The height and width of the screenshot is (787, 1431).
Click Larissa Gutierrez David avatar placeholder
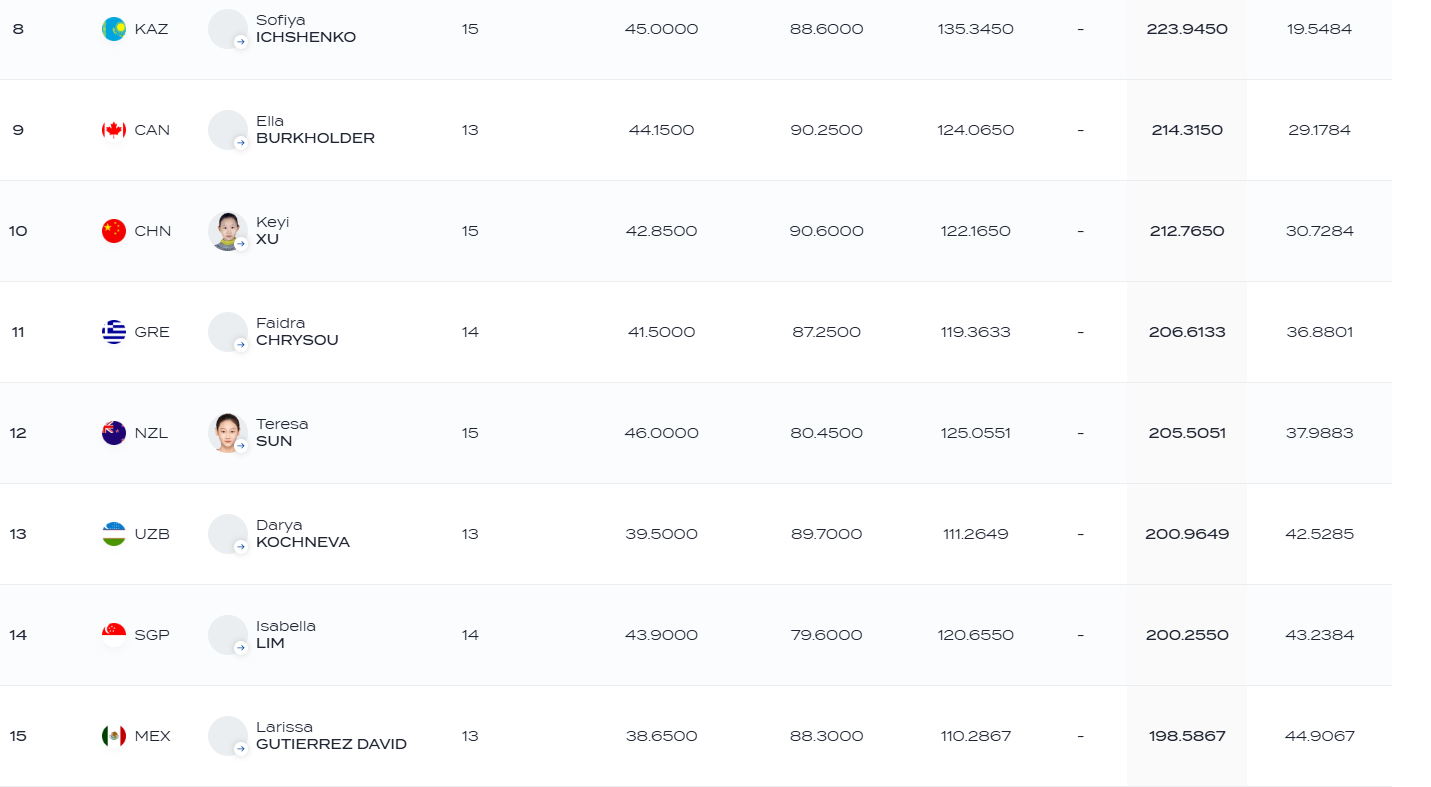tap(228, 736)
